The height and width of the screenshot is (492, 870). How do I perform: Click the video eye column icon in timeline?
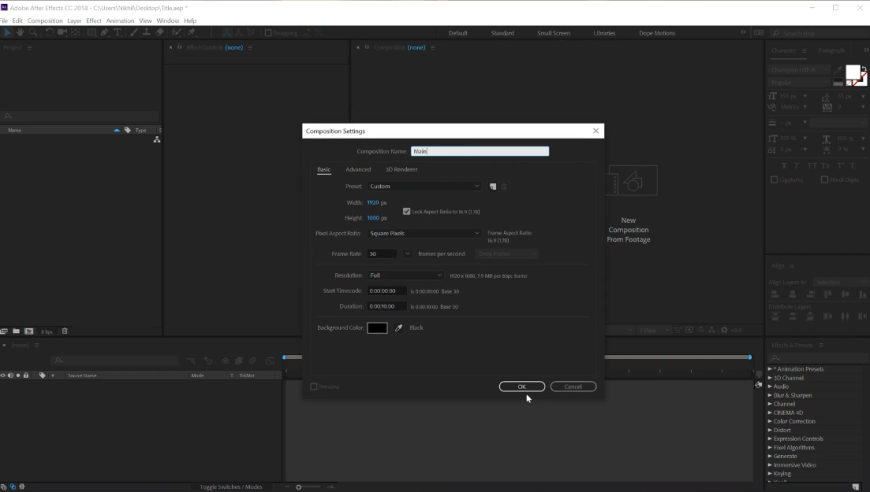click(x=3, y=376)
